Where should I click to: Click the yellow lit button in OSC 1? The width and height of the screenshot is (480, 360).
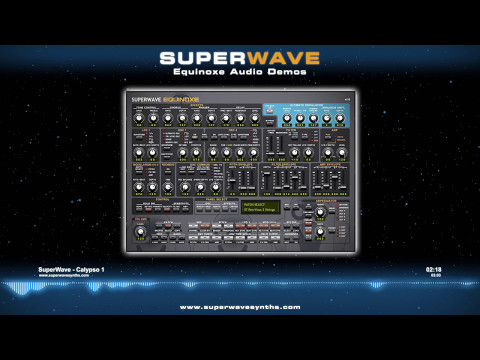point(194,137)
